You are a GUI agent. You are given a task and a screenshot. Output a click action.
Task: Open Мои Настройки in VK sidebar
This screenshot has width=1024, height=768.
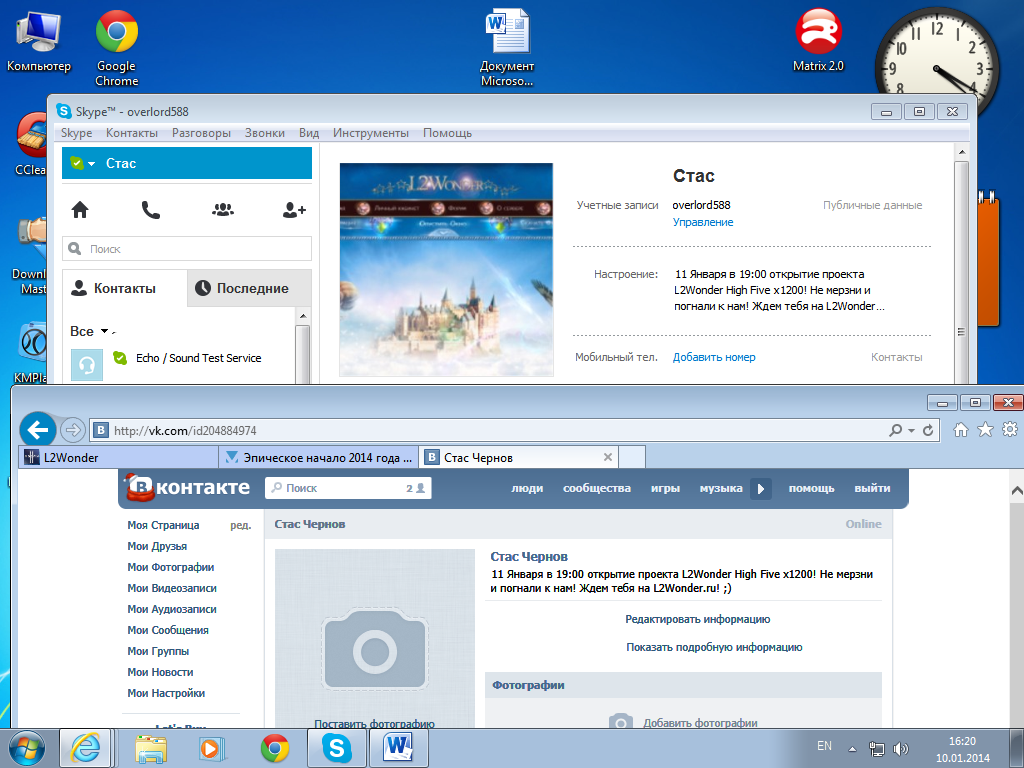pyautogui.click(x=166, y=693)
